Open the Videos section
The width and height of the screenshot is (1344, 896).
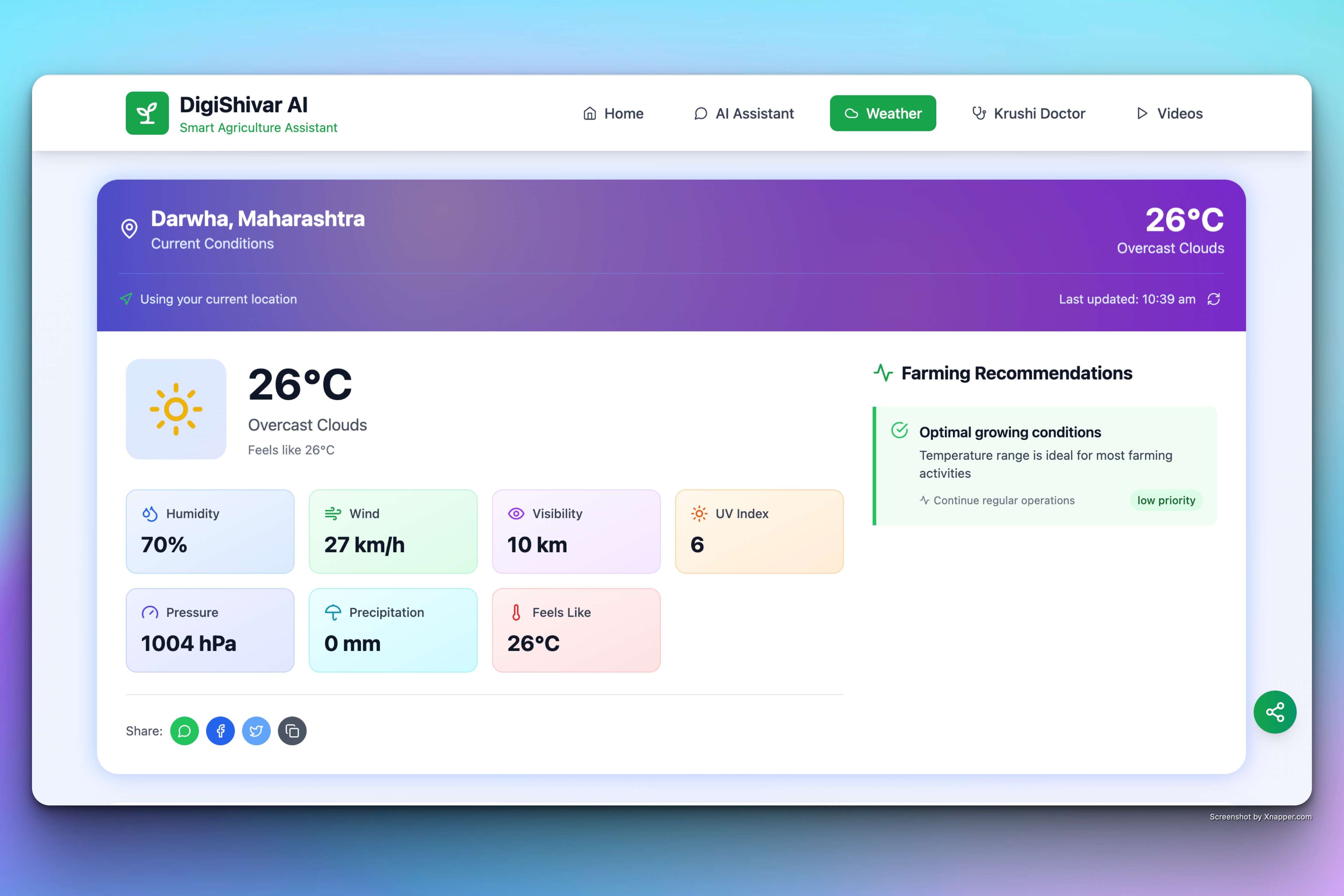tap(1169, 113)
